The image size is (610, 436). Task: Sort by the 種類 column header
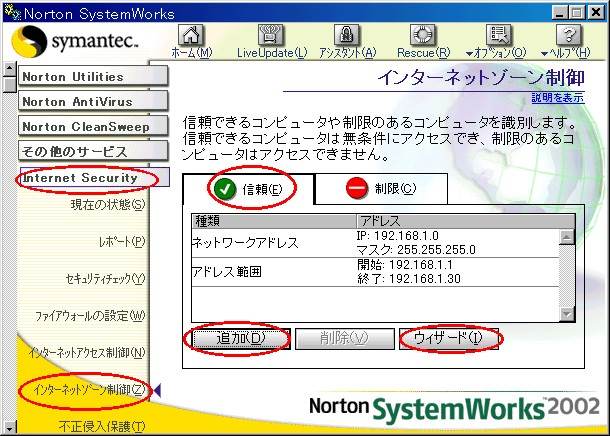tap(274, 221)
